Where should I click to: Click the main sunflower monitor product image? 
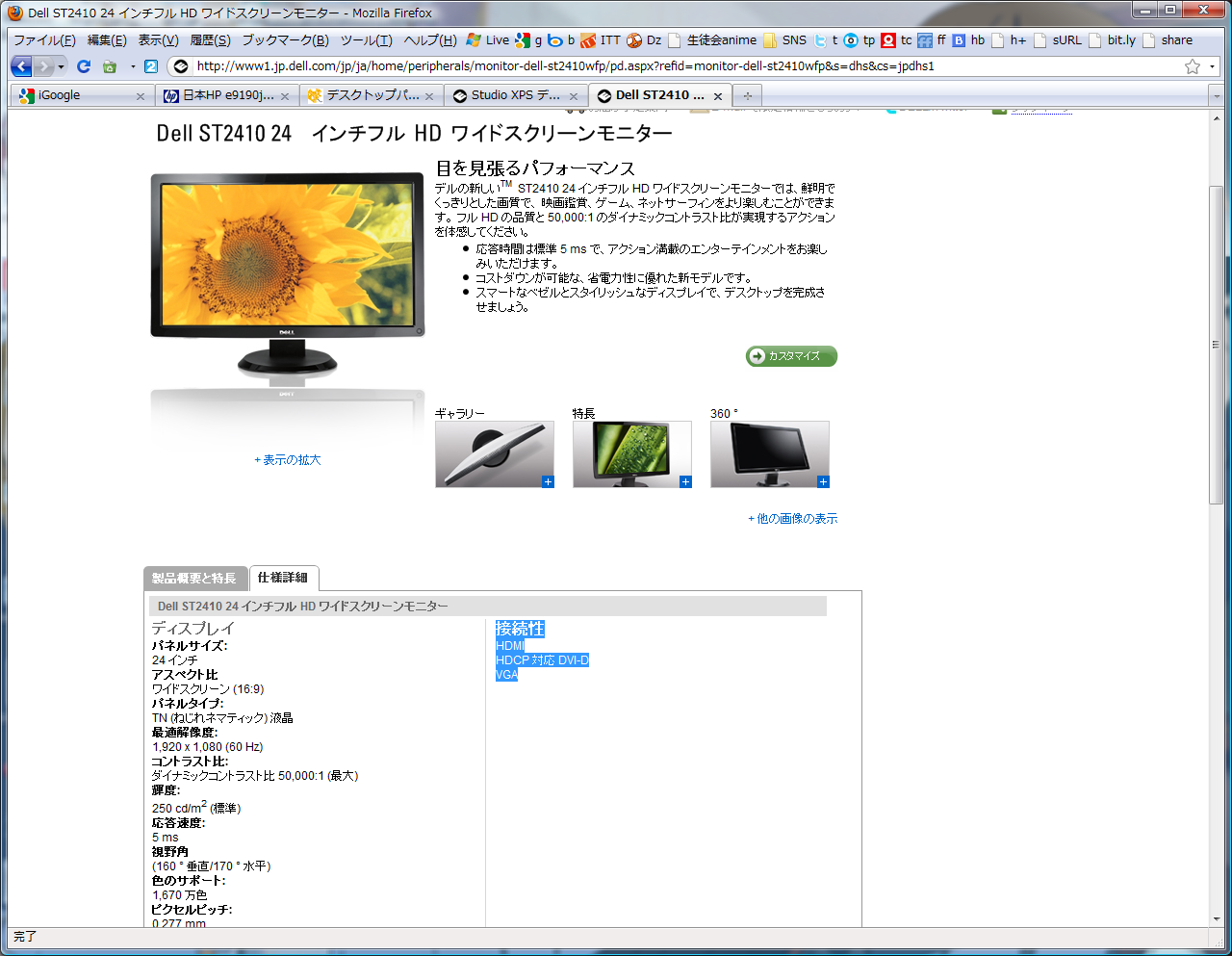(x=287, y=275)
